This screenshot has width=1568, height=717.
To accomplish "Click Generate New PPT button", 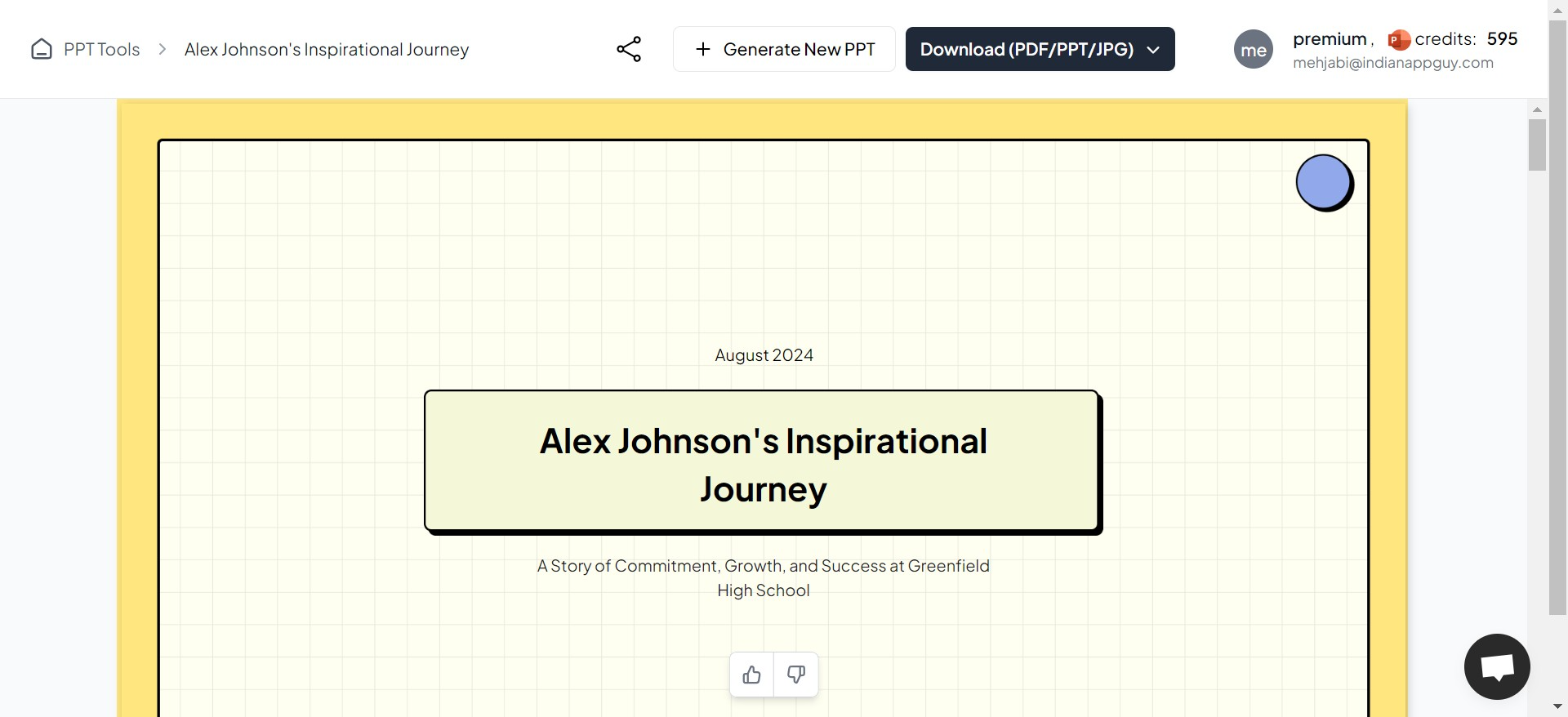I will click(784, 49).
